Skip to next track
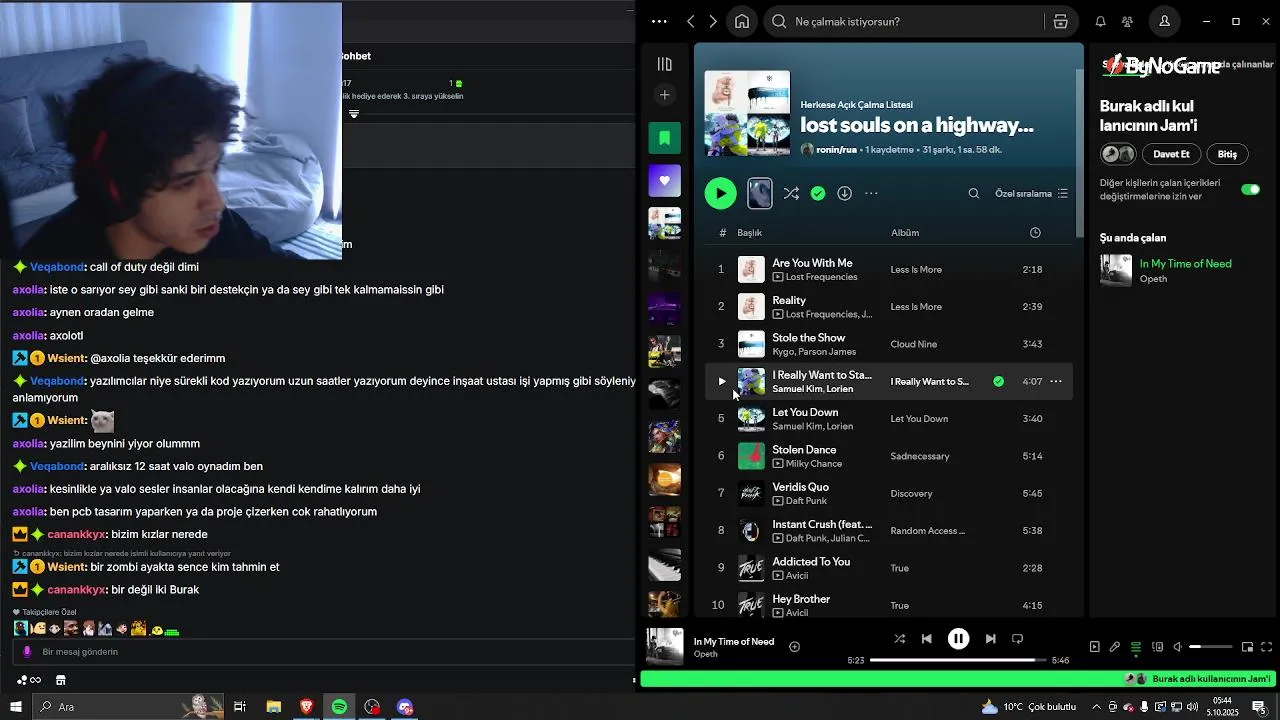 tap(990, 639)
